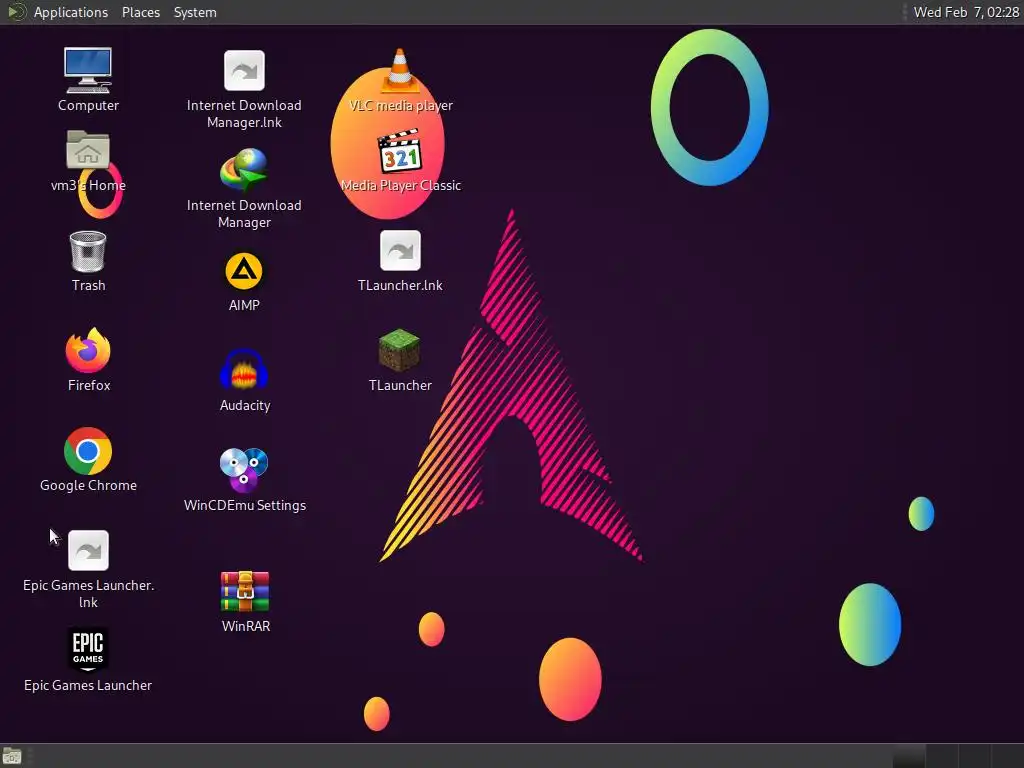Open the System menu
Screen dimensions: 1024x768
(x=195, y=12)
